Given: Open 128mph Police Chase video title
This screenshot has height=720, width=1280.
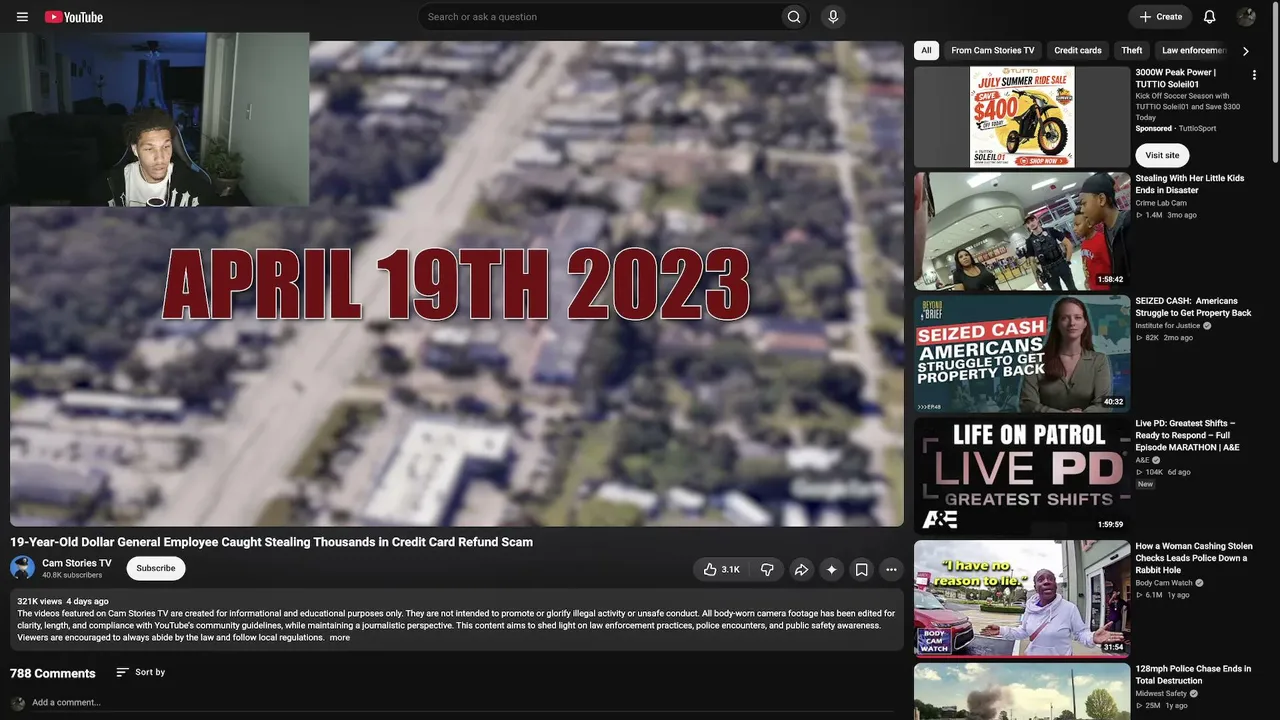Looking at the screenshot, I should 1193,675.
